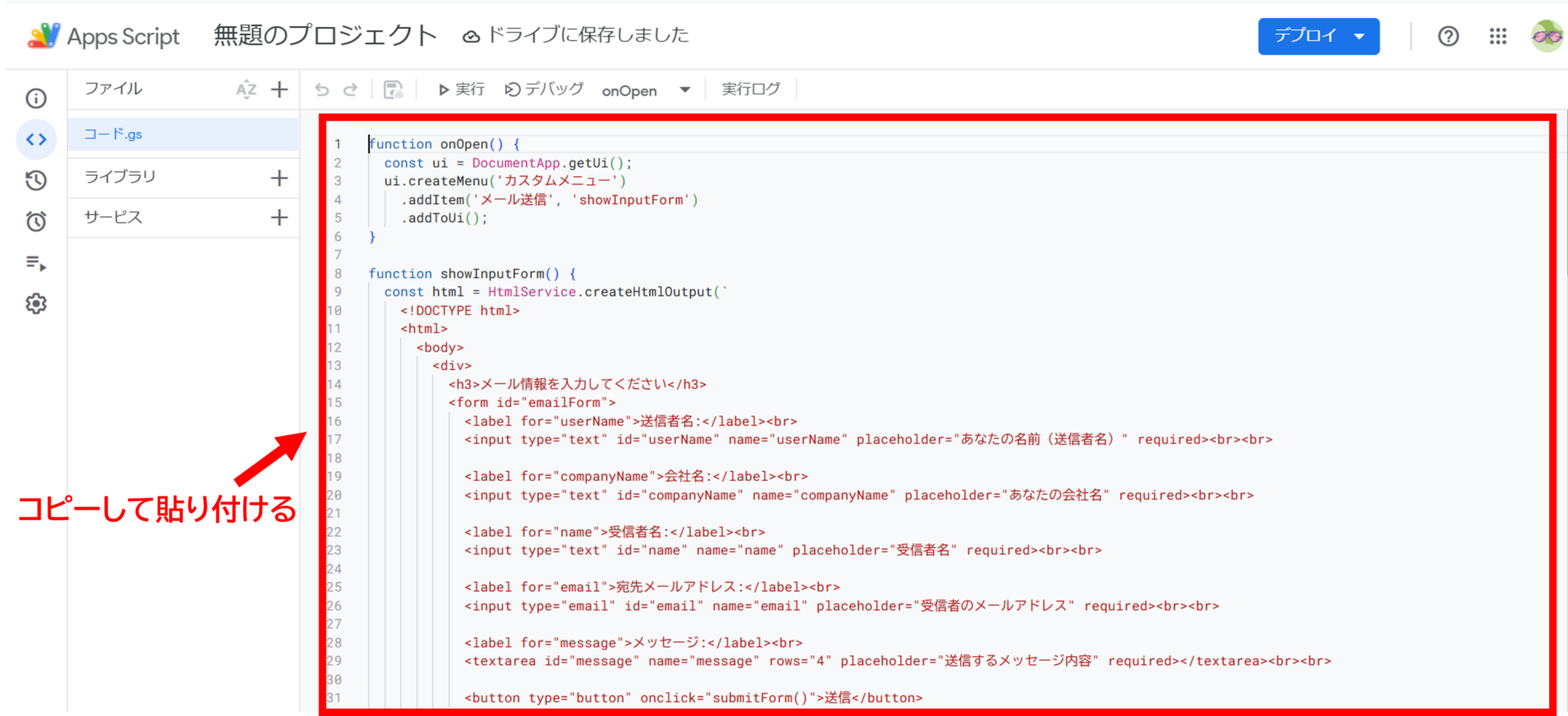The image size is (1568, 716).
Task: Click the save project floppy icon
Action: click(x=393, y=89)
